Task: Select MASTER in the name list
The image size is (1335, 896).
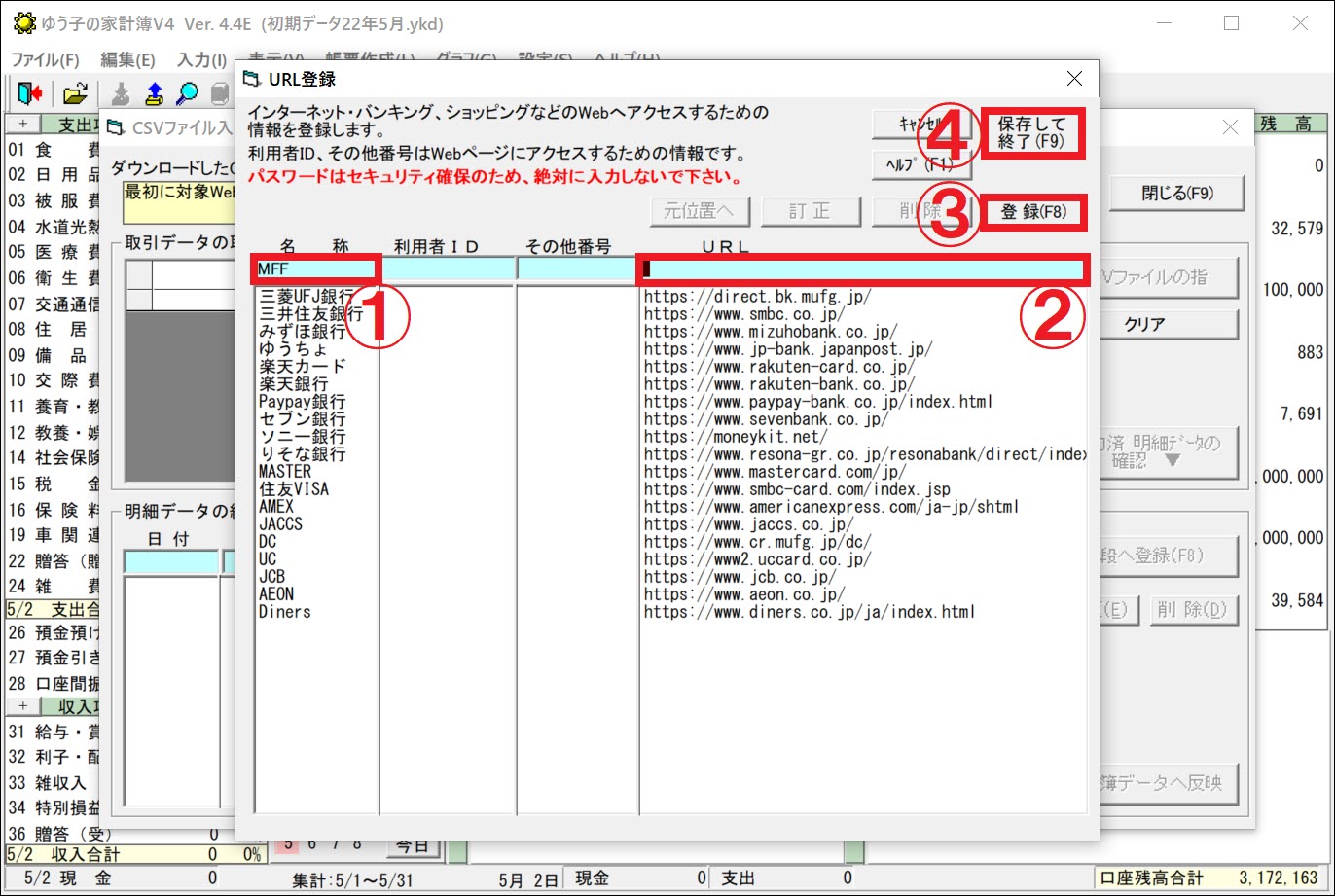Action: pyautogui.click(x=284, y=472)
